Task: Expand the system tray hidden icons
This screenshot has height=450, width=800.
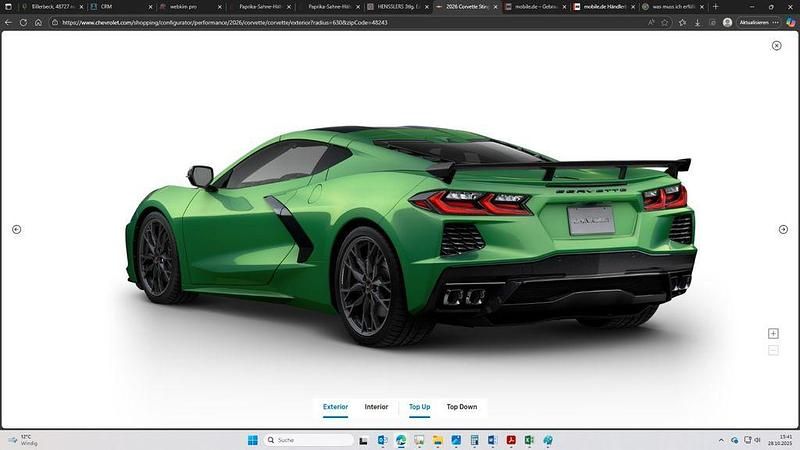Action: [x=721, y=440]
